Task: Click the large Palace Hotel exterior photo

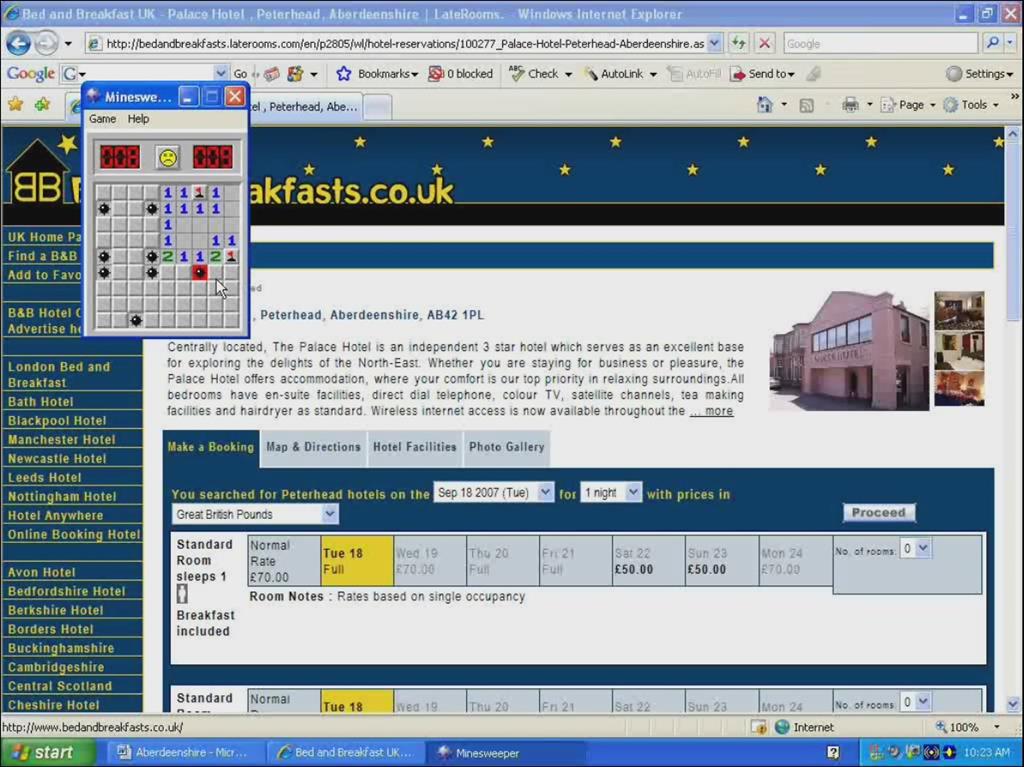Action: pos(848,351)
